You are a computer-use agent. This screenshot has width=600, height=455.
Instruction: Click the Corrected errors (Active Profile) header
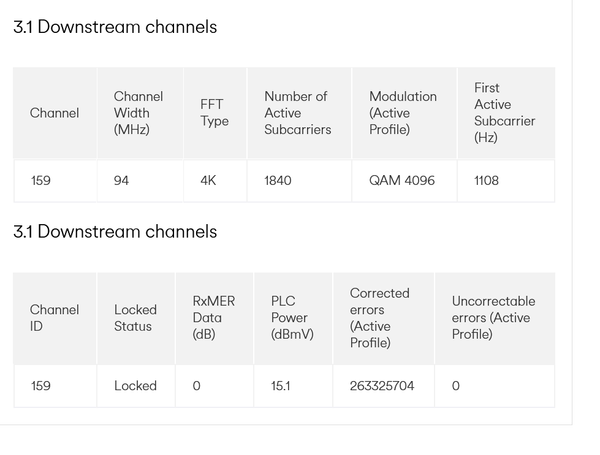[380, 318]
